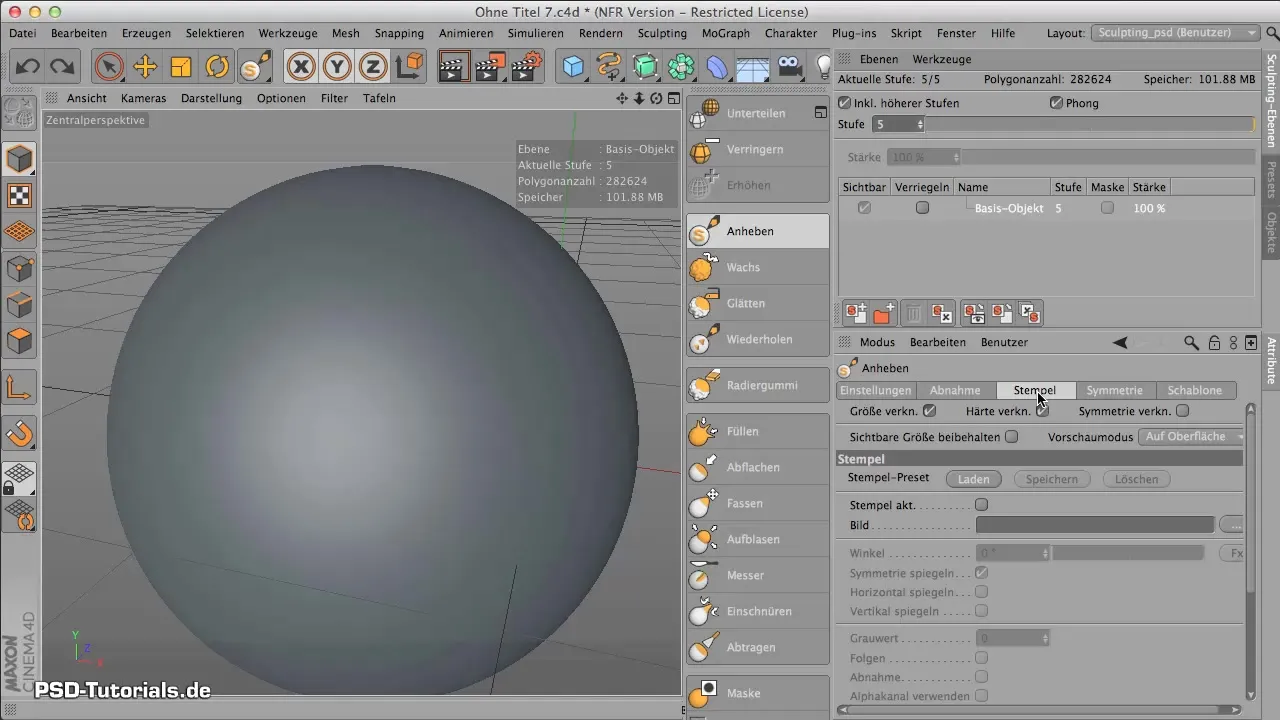Image resolution: width=1280 pixels, height=720 pixels.
Task: Open the Sculpting menu
Action: 662,33
